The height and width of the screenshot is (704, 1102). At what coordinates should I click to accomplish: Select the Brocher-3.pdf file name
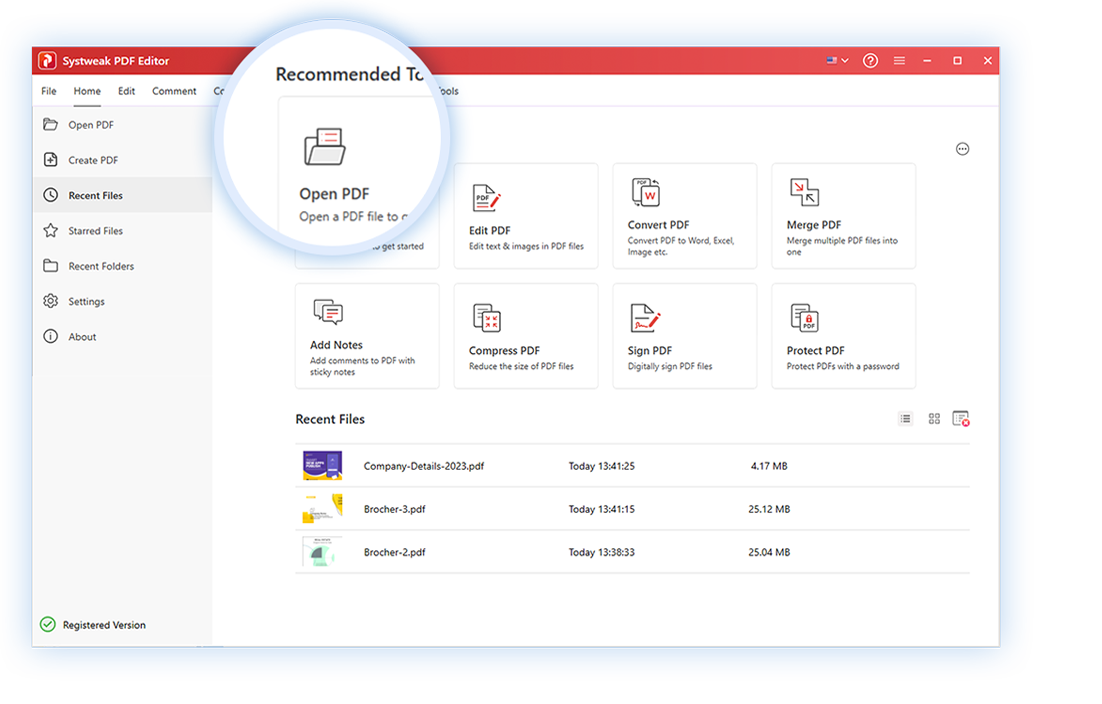[x=394, y=509]
